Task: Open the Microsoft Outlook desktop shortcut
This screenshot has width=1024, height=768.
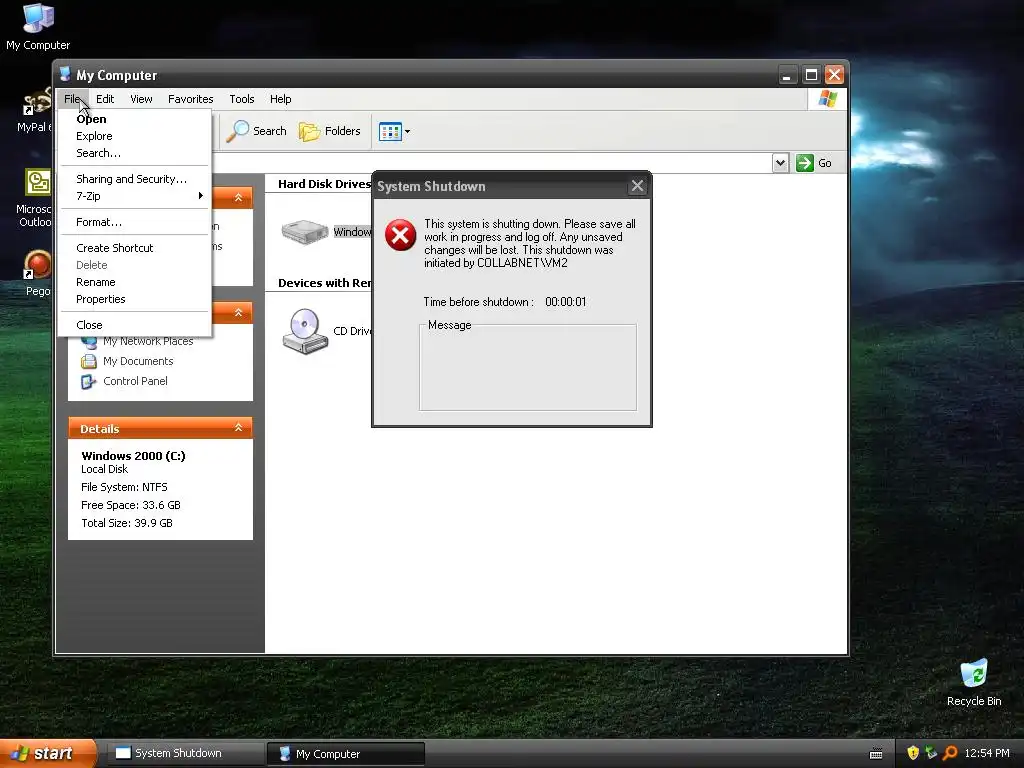Action: [x=36, y=198]
